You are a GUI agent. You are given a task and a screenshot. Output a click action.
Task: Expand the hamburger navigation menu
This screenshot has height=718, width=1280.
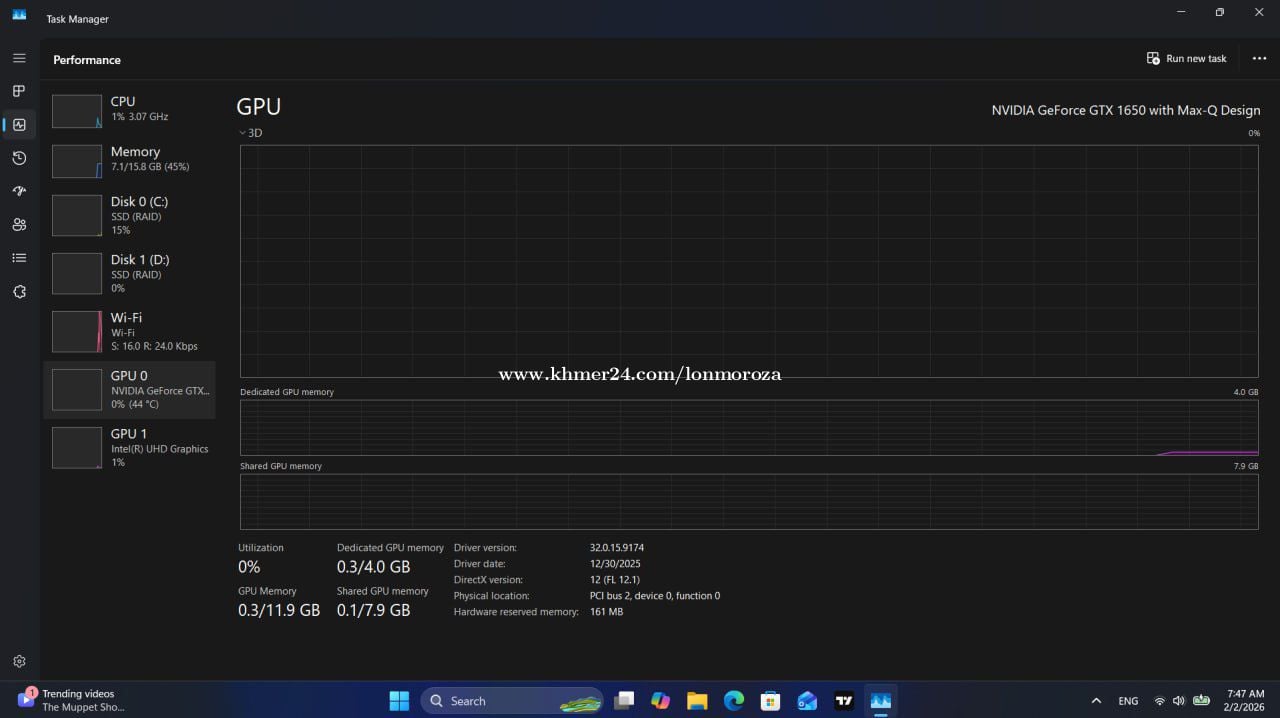(19, 58)
